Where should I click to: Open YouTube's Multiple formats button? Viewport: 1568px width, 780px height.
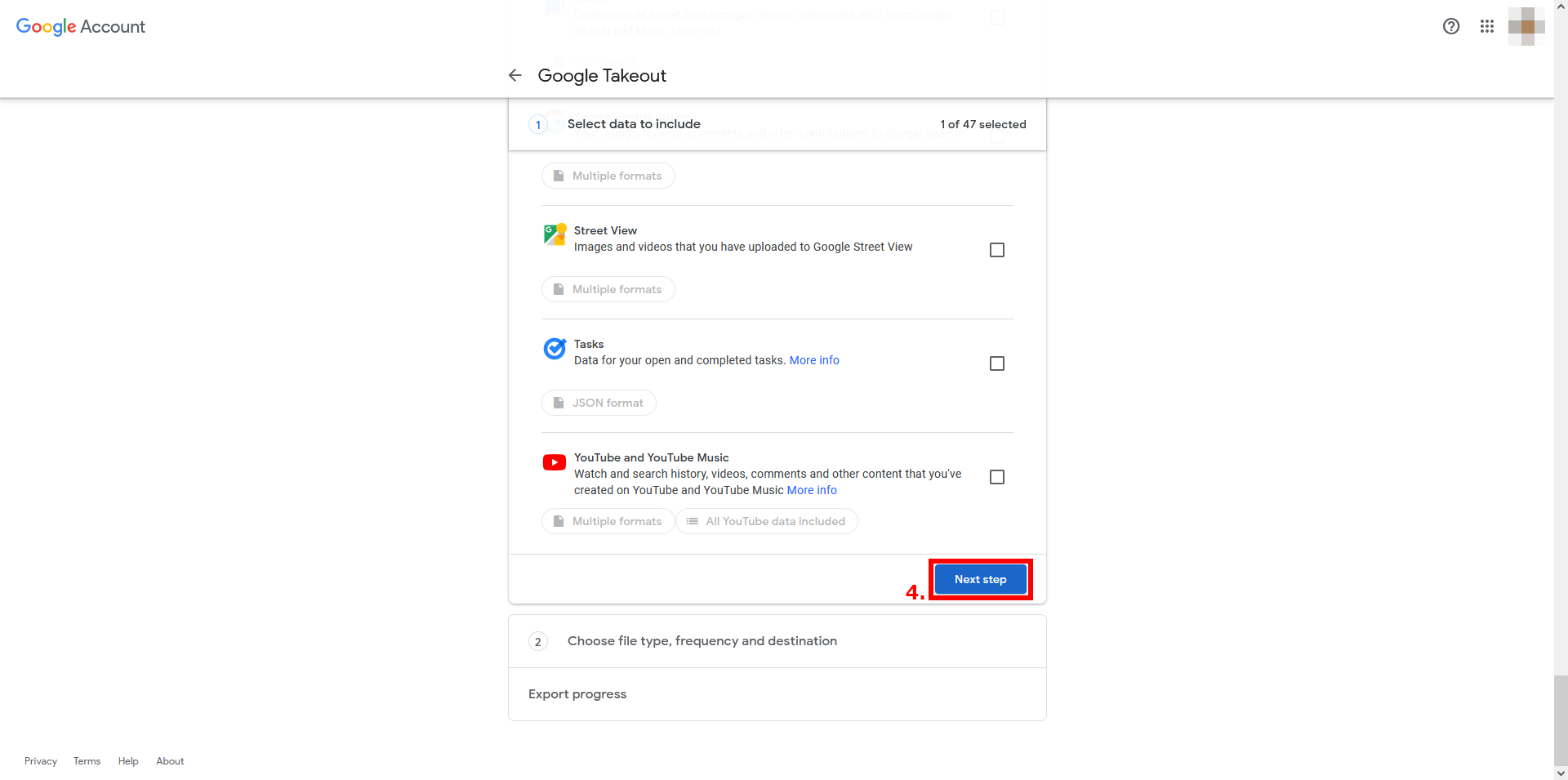pos(608,521)
